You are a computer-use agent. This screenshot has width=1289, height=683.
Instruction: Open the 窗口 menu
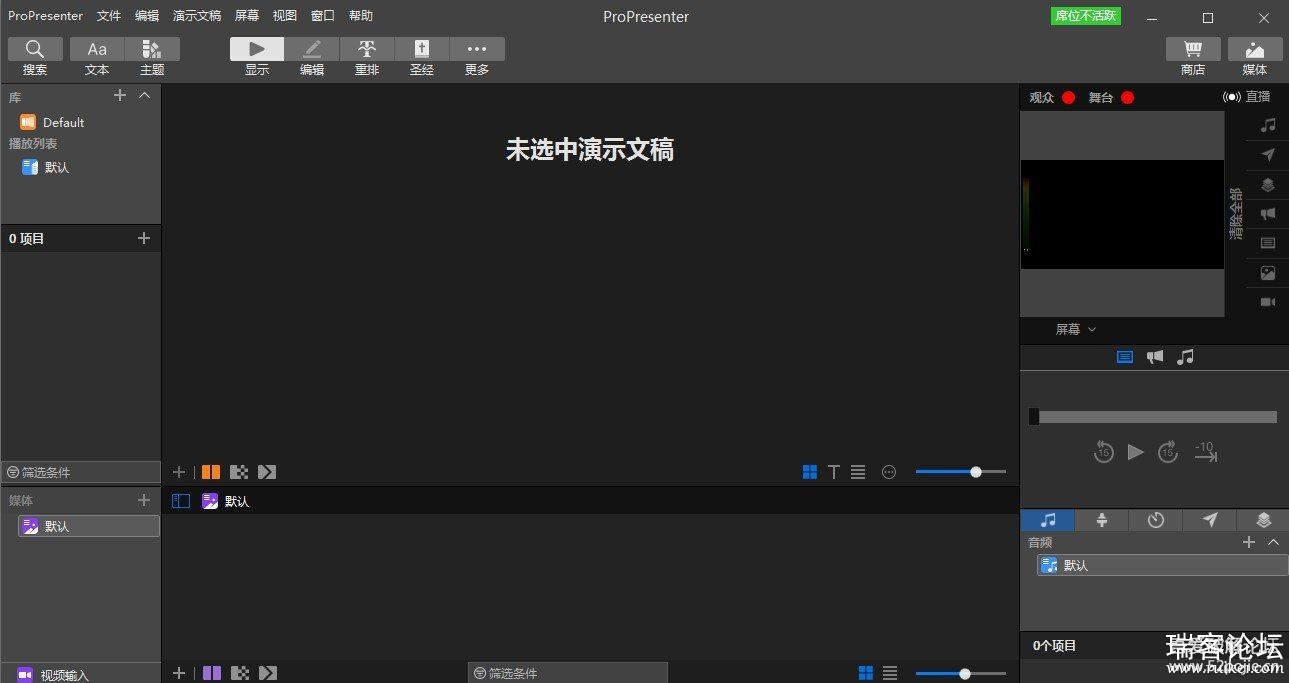coord(323,16)
